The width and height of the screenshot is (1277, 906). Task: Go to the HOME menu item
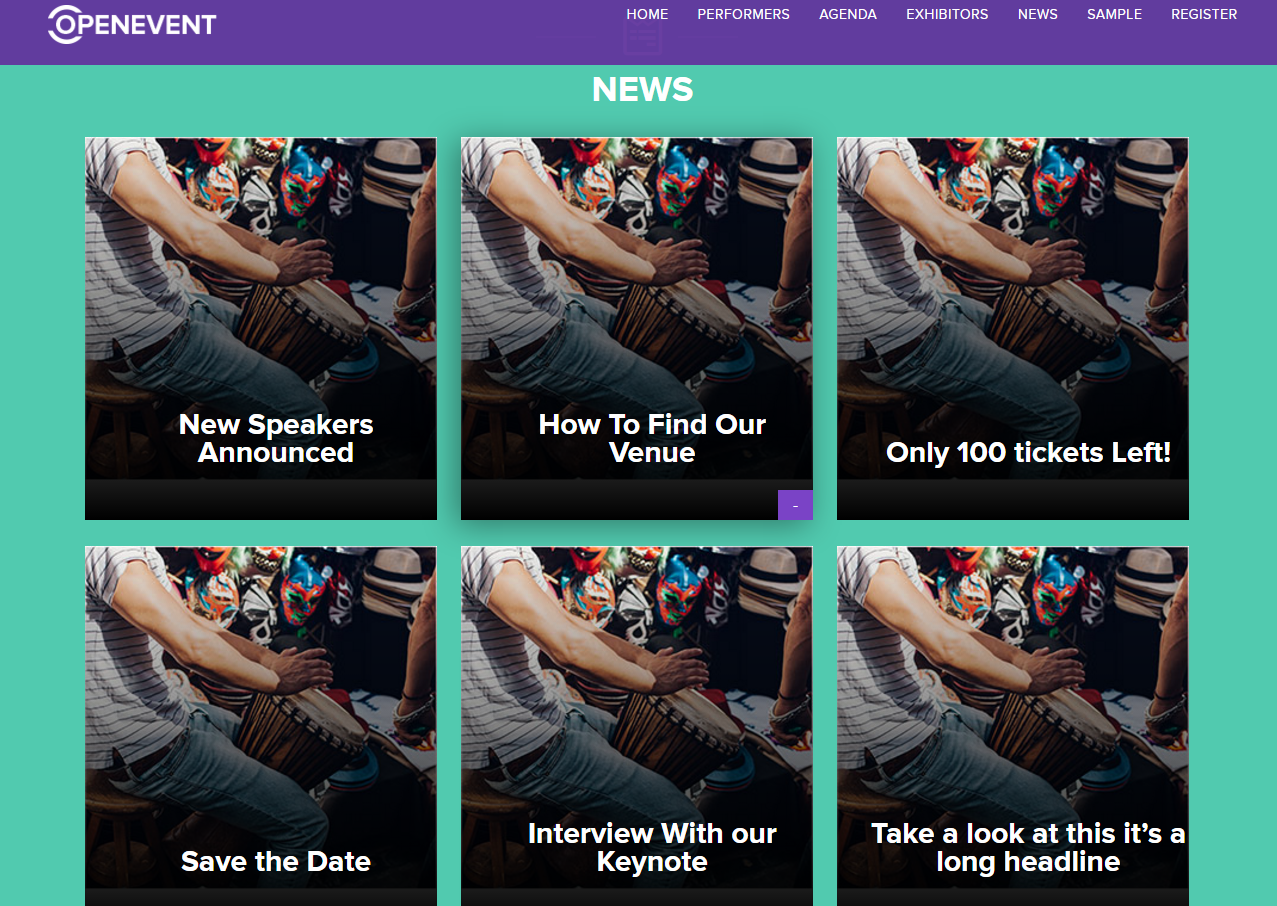[647, 14]
